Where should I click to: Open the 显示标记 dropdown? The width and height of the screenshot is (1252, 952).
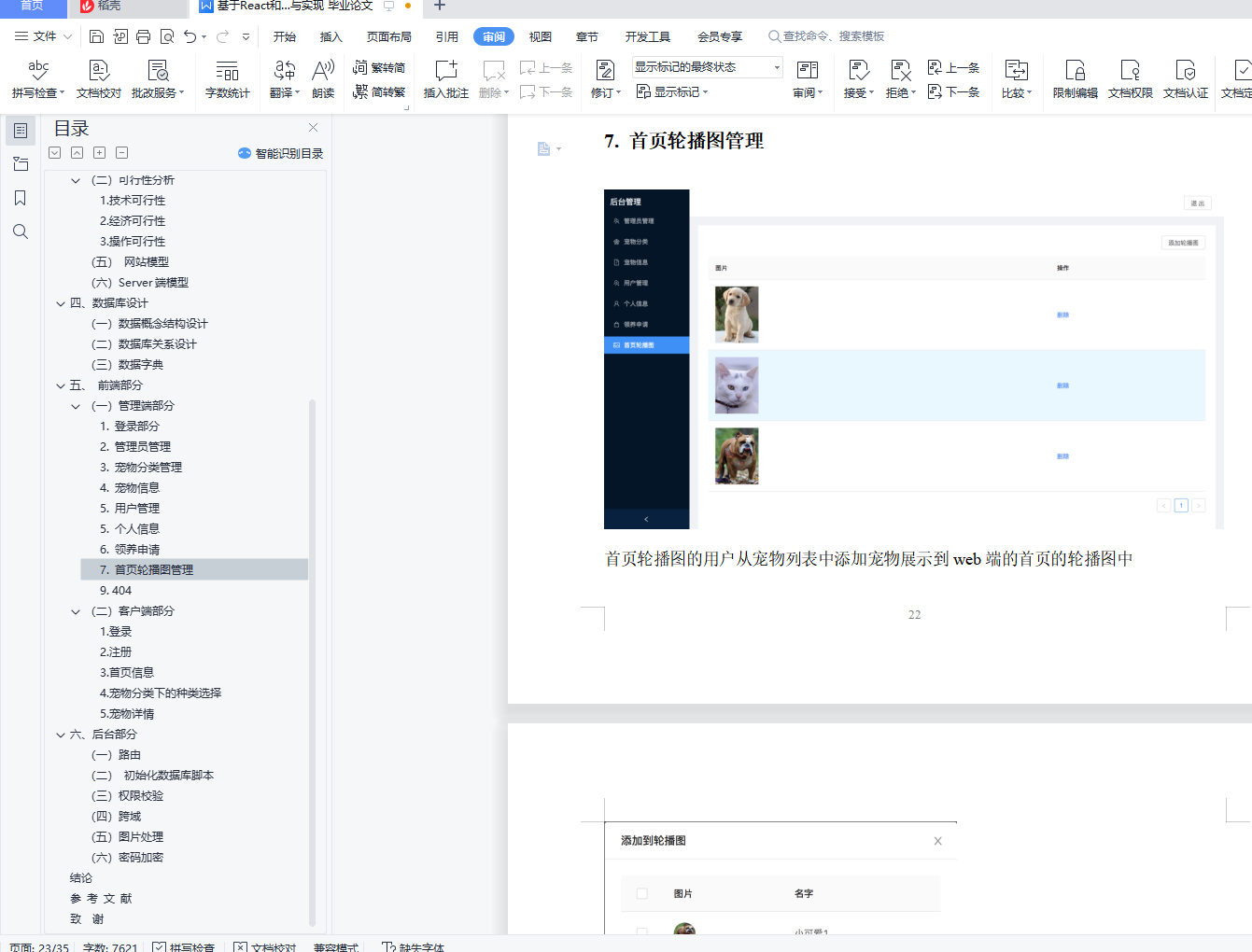672,91
